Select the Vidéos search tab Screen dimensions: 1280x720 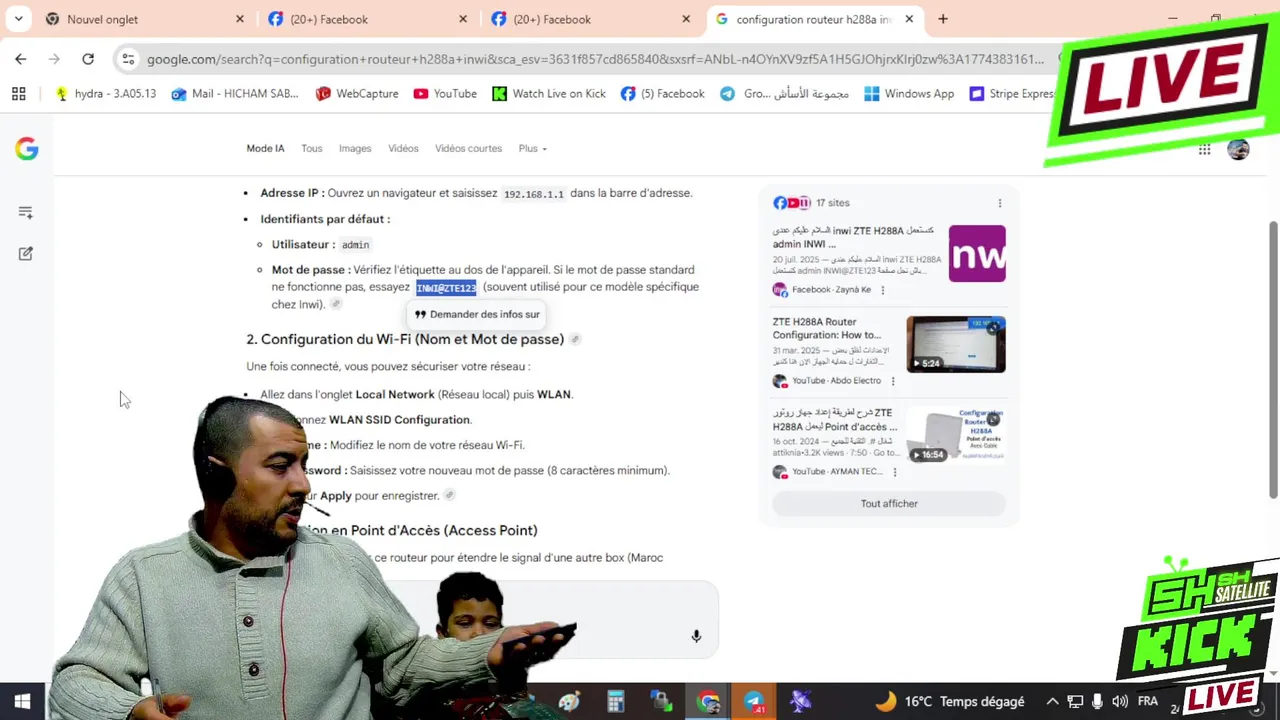tap(403, 148)
